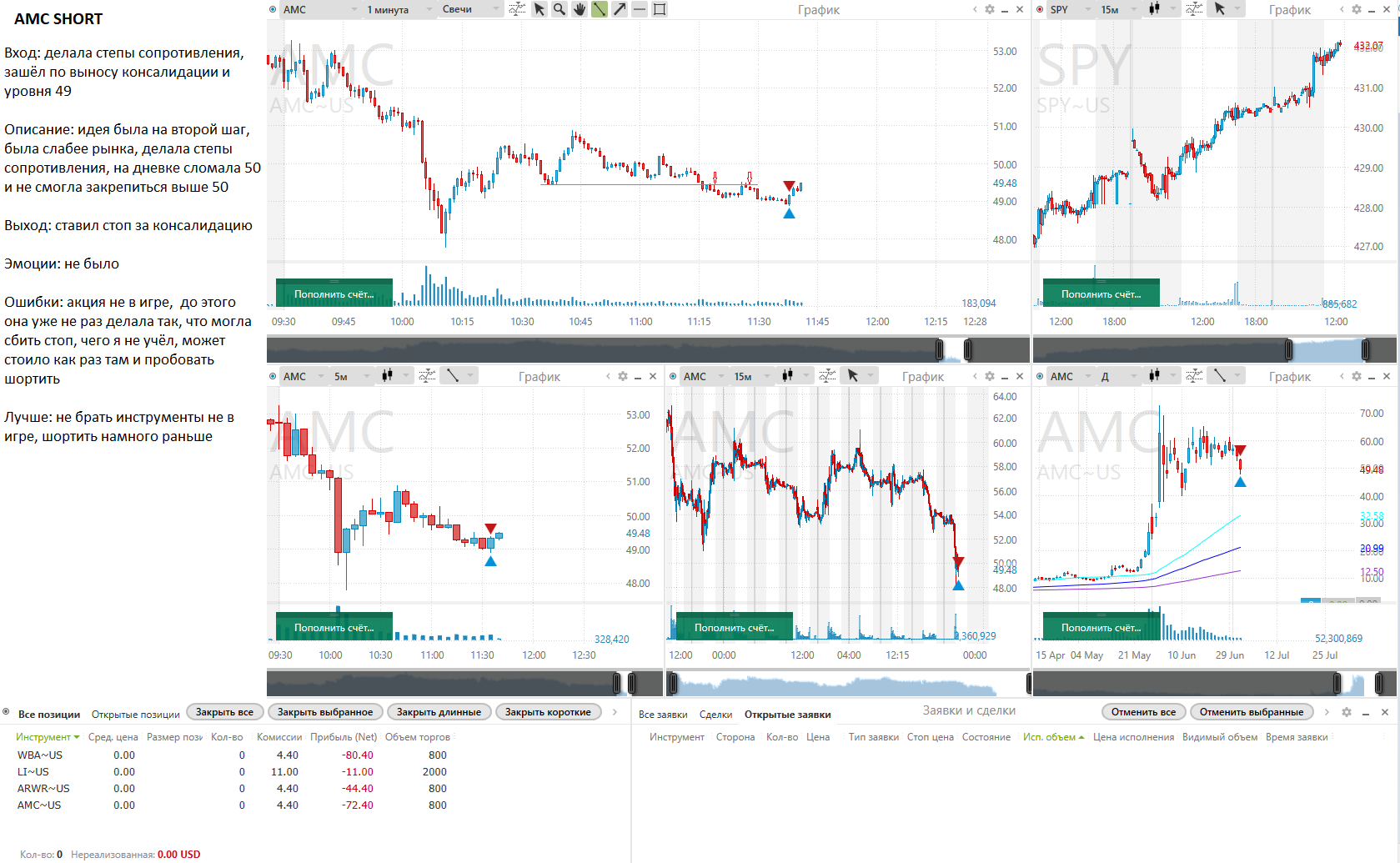
Task: Toggle link indicator of positions panel
Action: point(6,712)
